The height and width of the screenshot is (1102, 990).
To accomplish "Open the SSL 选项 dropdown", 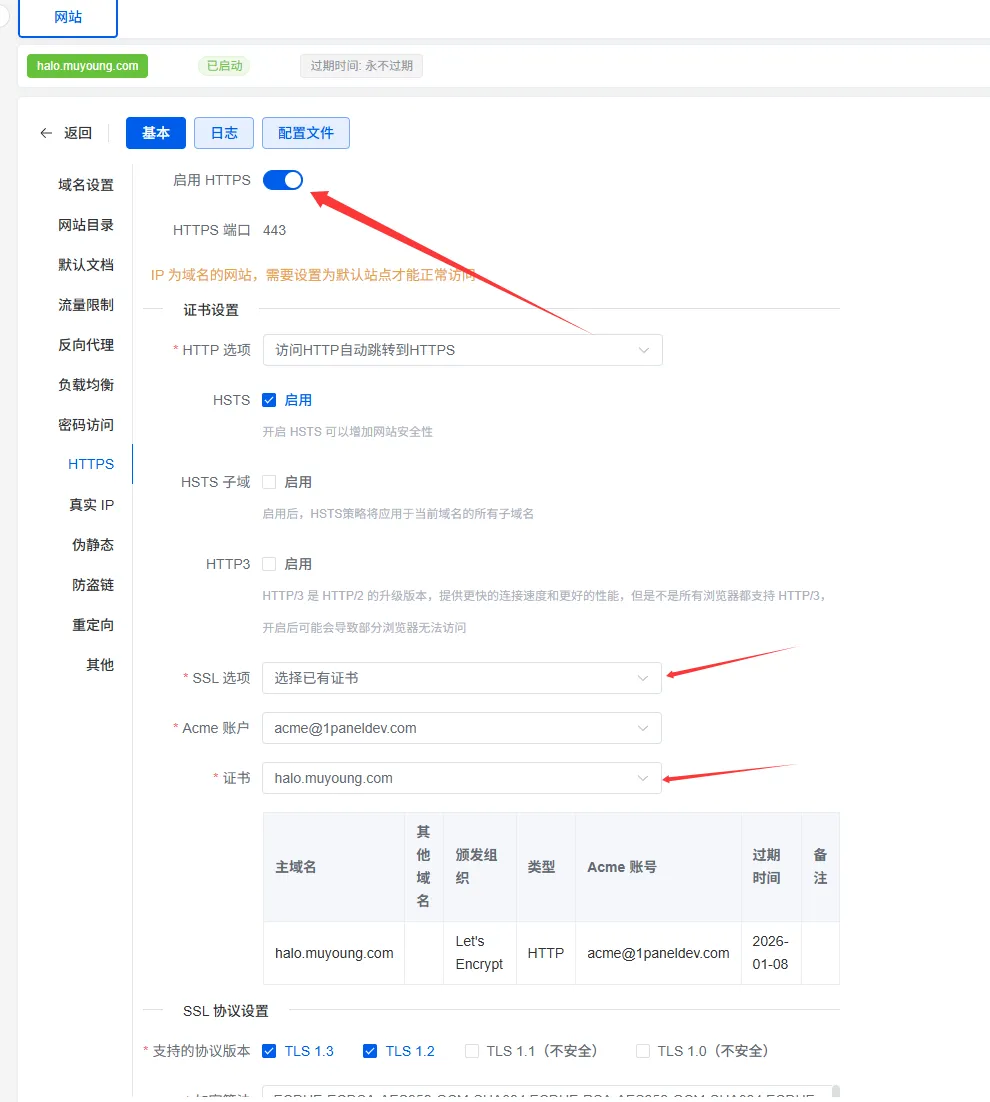I will tap(462, 678).
